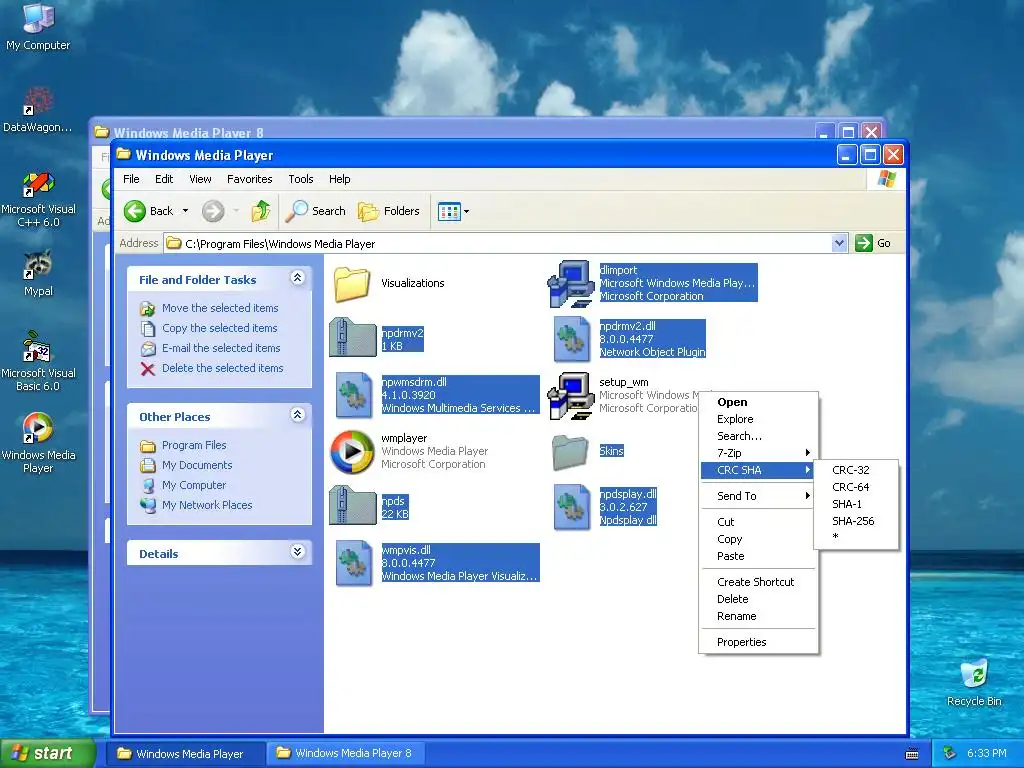Click the Back toolbar button
This screenshot has width=1024, height=768.
pyautogui.click(x=149, y=211)
